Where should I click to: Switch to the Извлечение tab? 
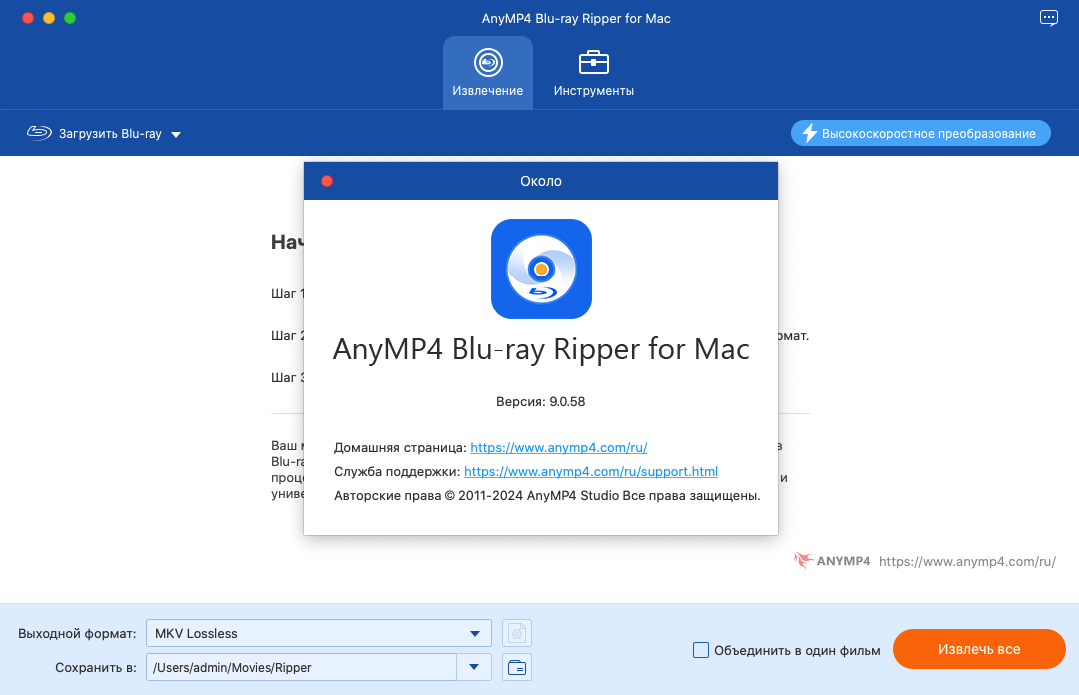pos(487,73)
